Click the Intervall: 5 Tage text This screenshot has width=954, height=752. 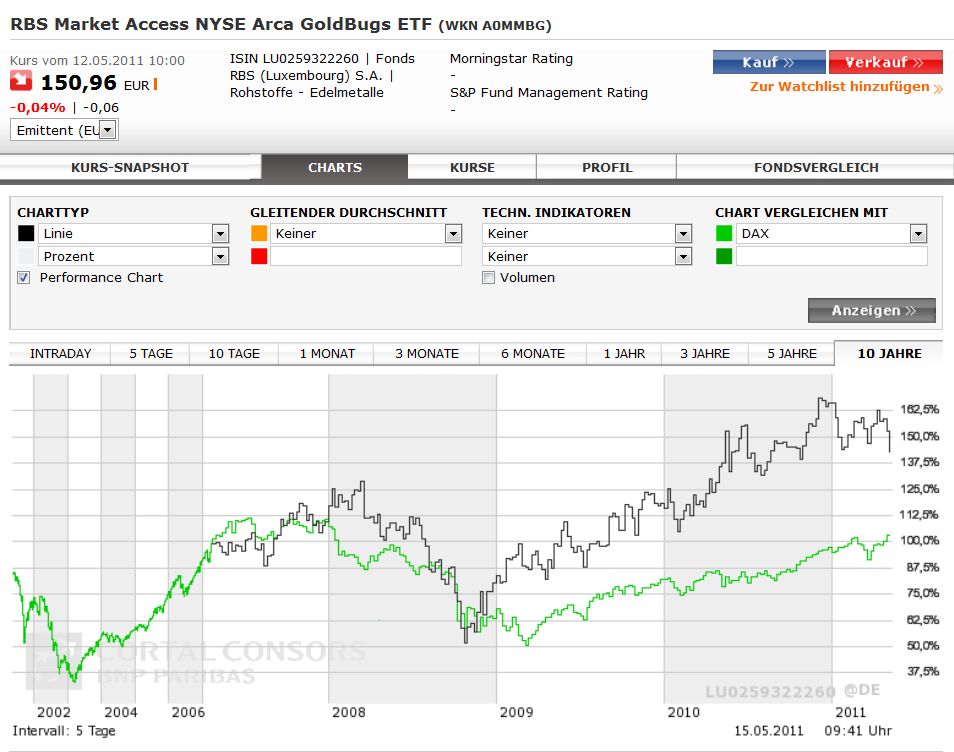64,731
